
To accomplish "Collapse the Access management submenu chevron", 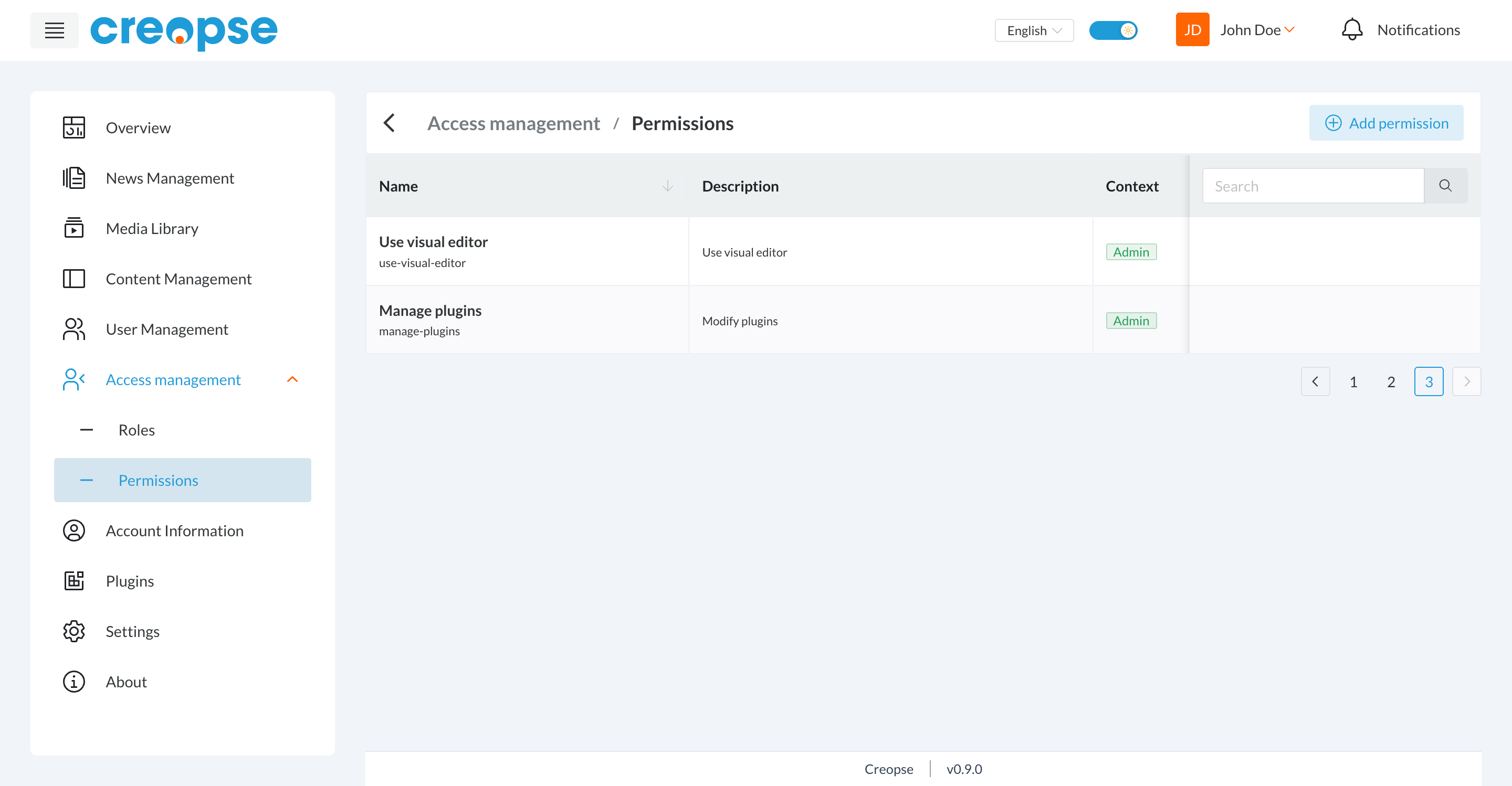I will point(292,379).
